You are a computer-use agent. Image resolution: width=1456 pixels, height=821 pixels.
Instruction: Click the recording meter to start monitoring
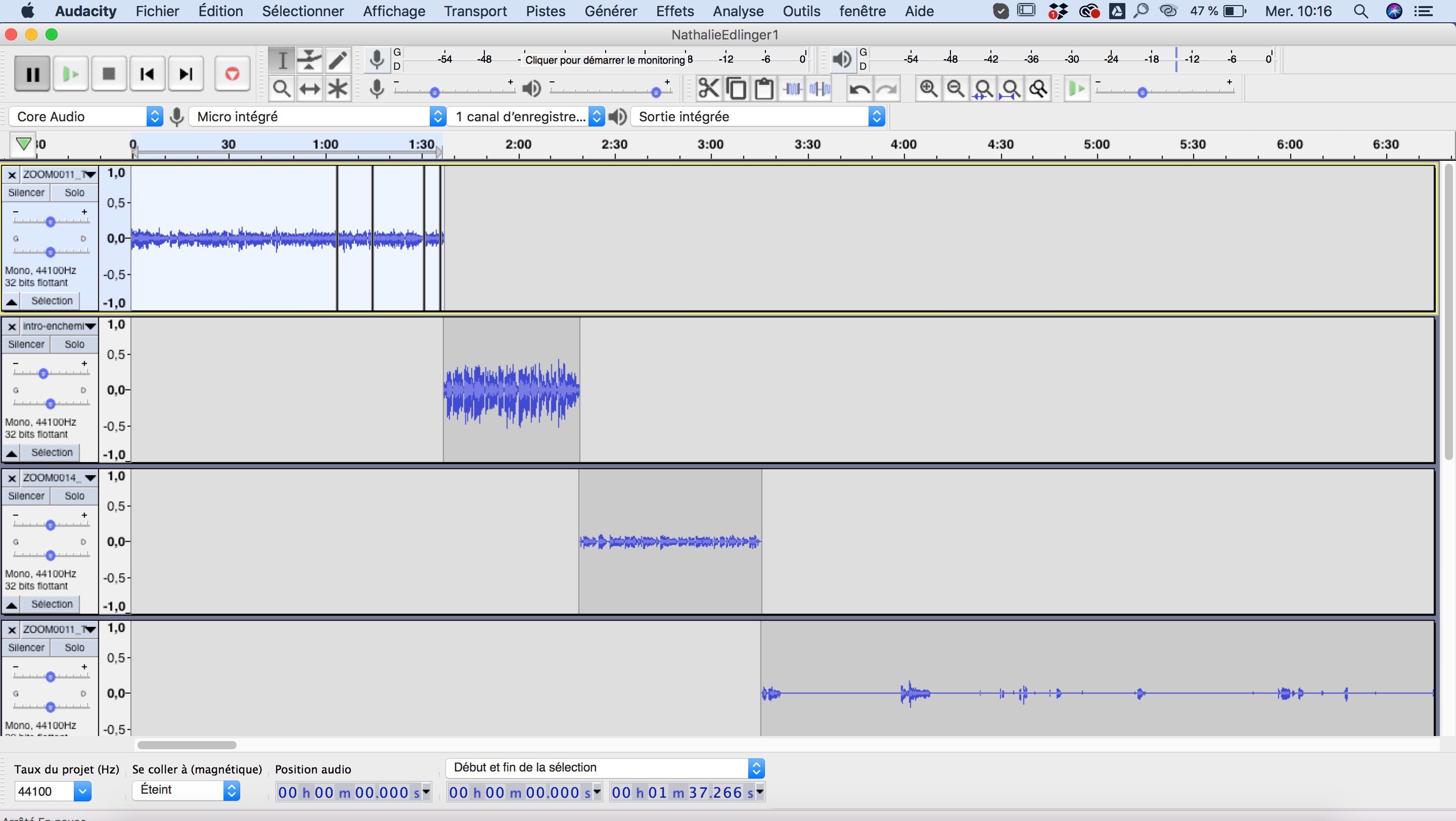pyautogui.click(x=604, y=59)
